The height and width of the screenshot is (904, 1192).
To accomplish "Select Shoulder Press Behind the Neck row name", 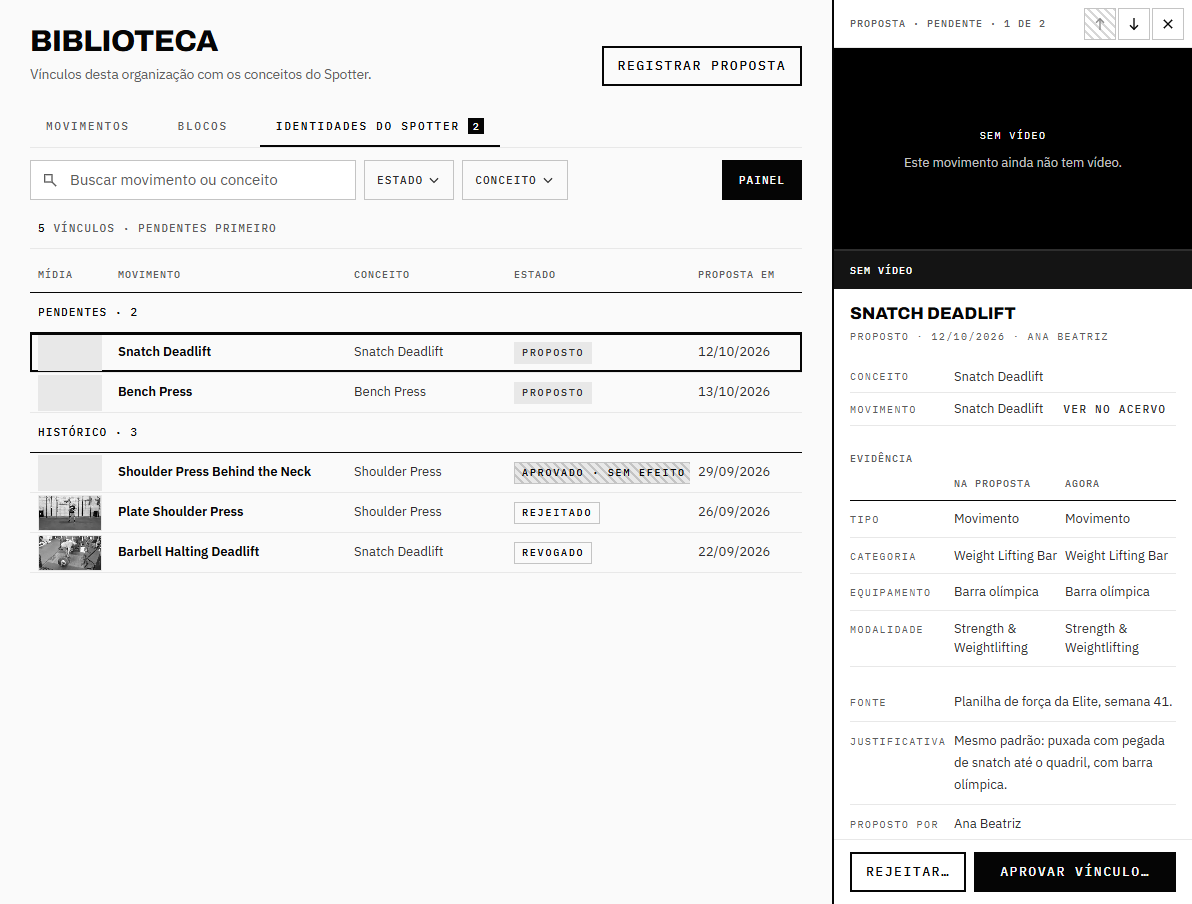I will coord(214,471).
